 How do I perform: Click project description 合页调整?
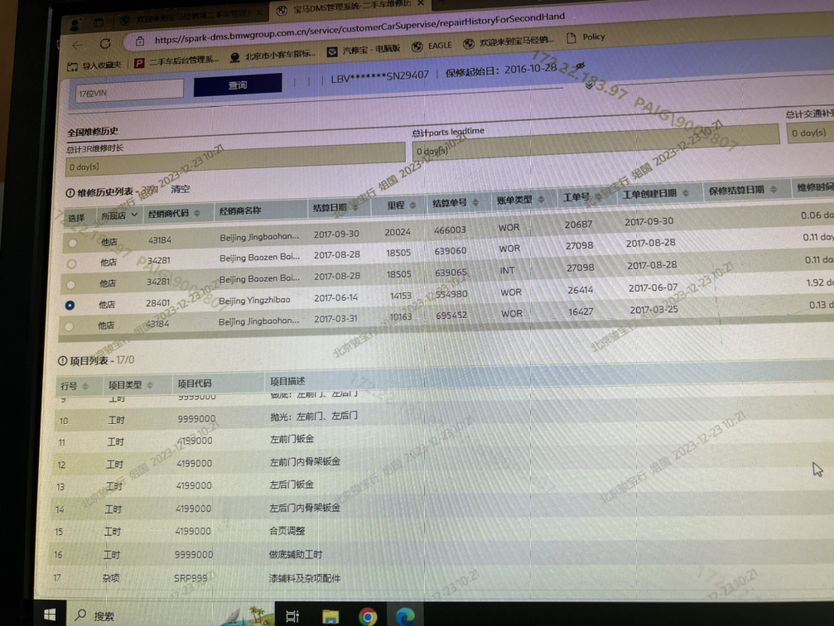(x=287, y=531)
